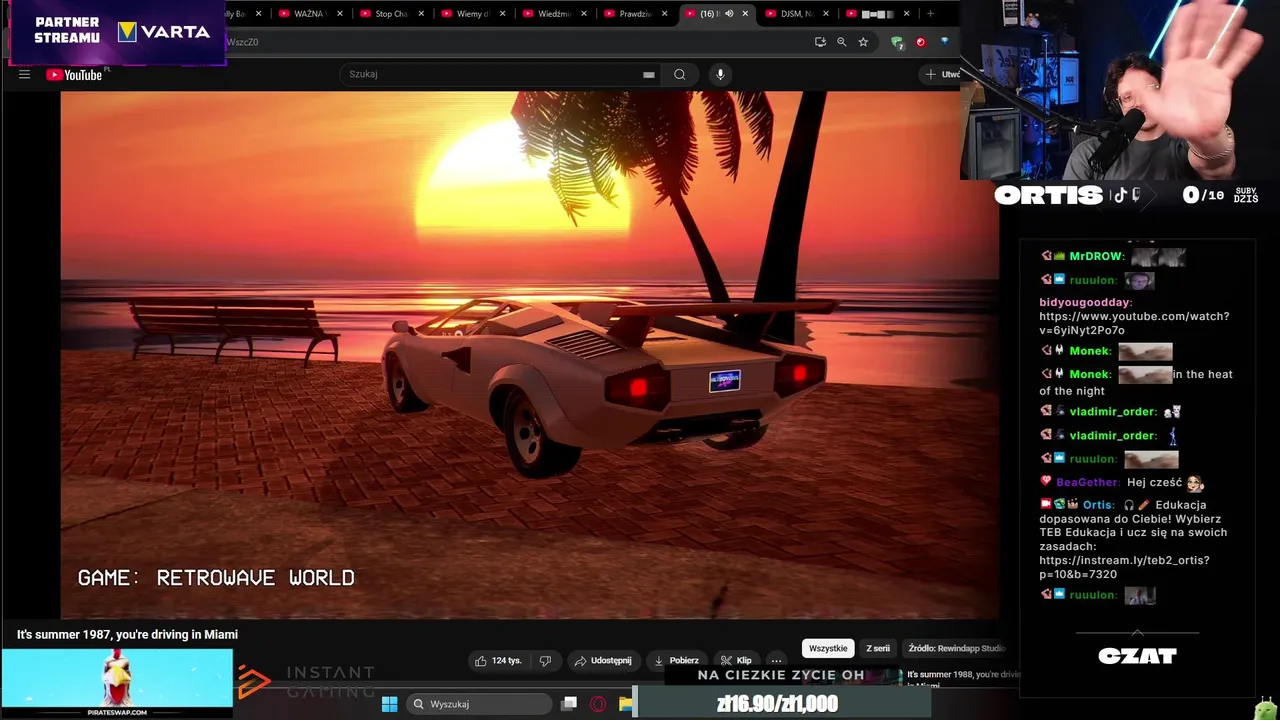Viewport: 1280px width, 720px height.
Task: Click the magnifier search button
Action: (x=680, y=74)
